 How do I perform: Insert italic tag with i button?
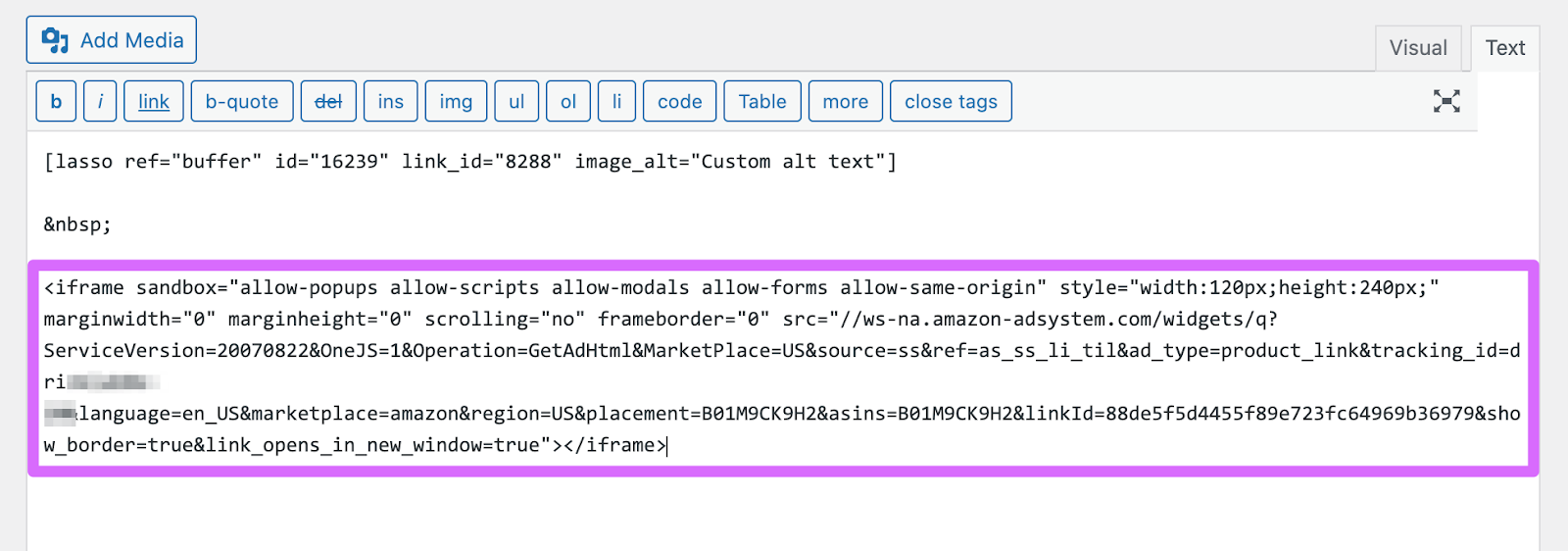tap(100, 101)
